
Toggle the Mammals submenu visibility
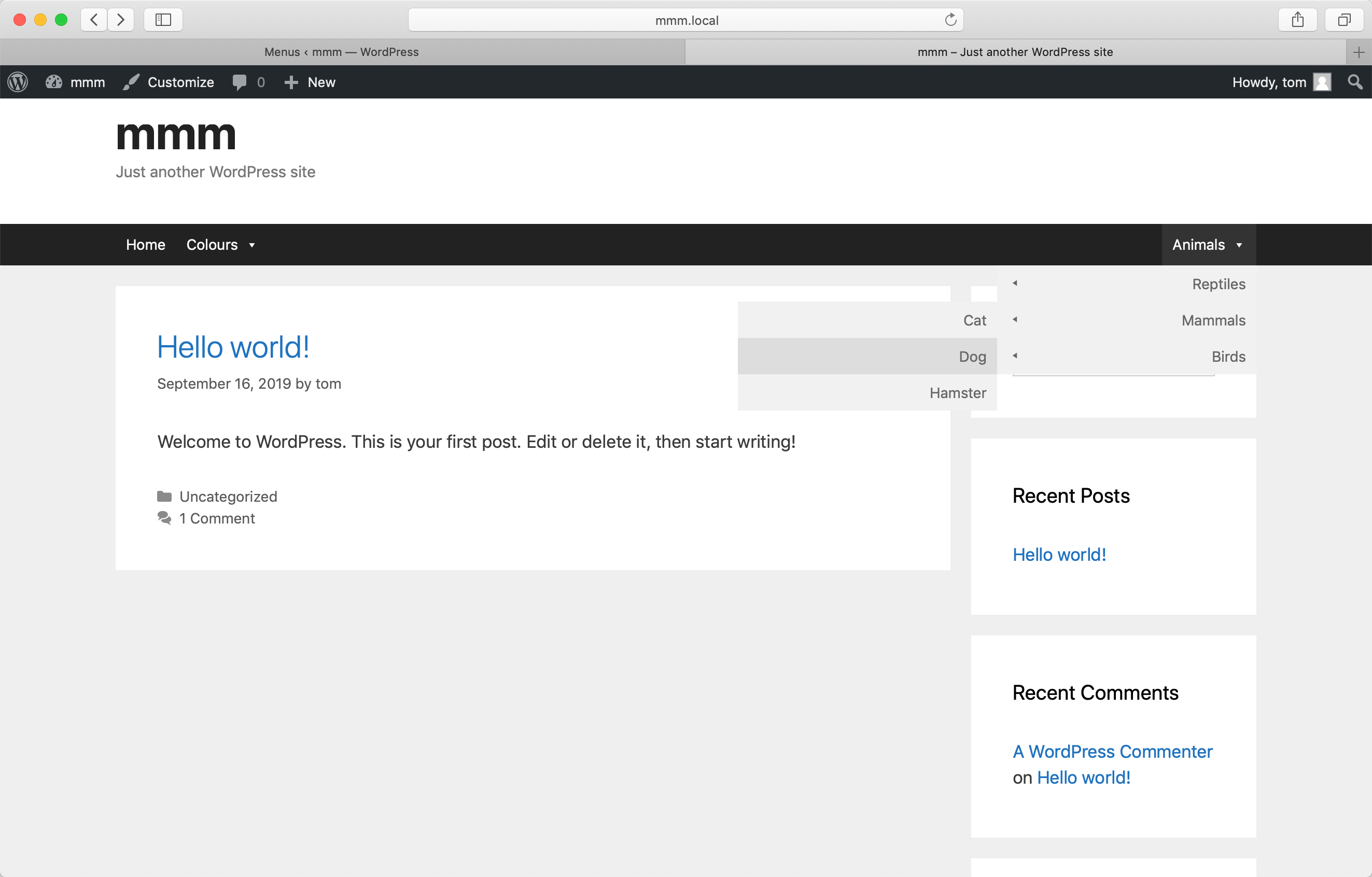(1015, 320)
